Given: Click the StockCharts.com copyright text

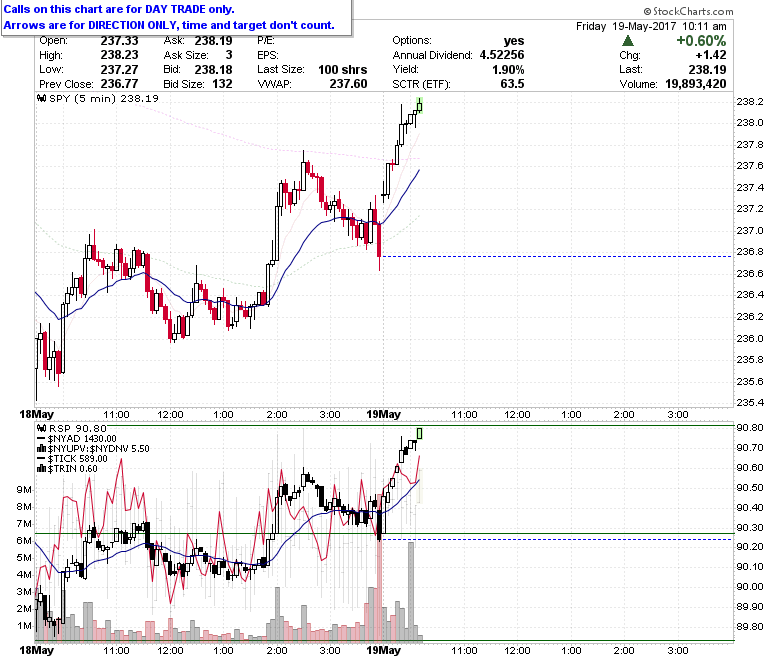Looking at the screenshot, I should (x=688, y=11).
